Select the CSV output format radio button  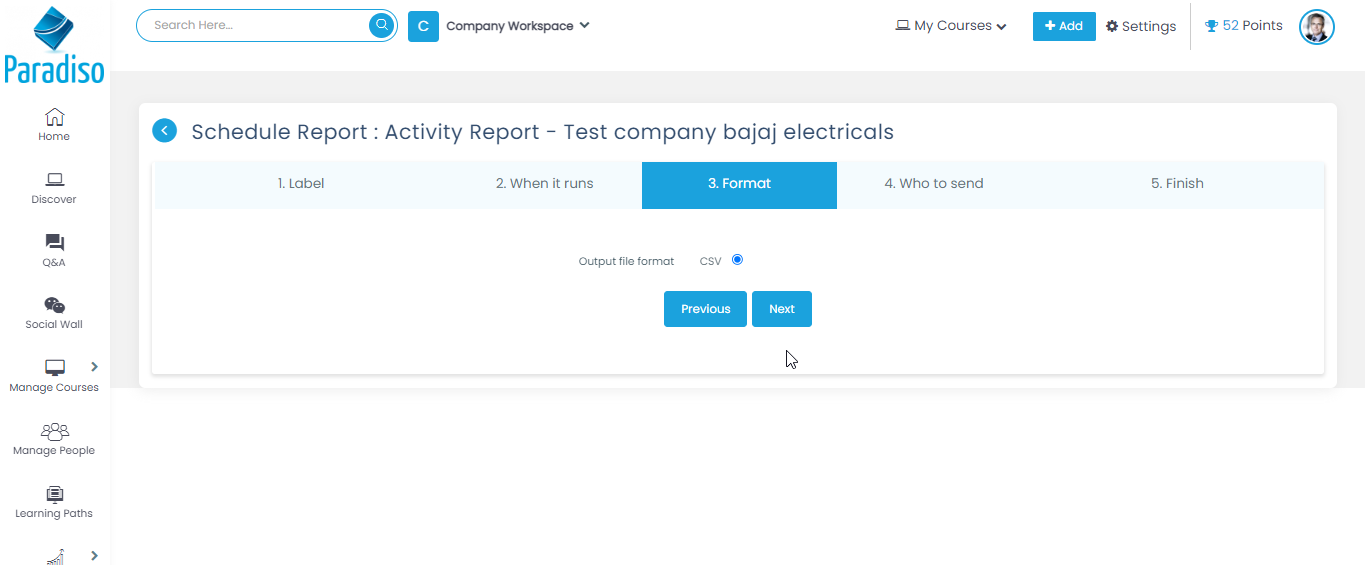[737, 260]
